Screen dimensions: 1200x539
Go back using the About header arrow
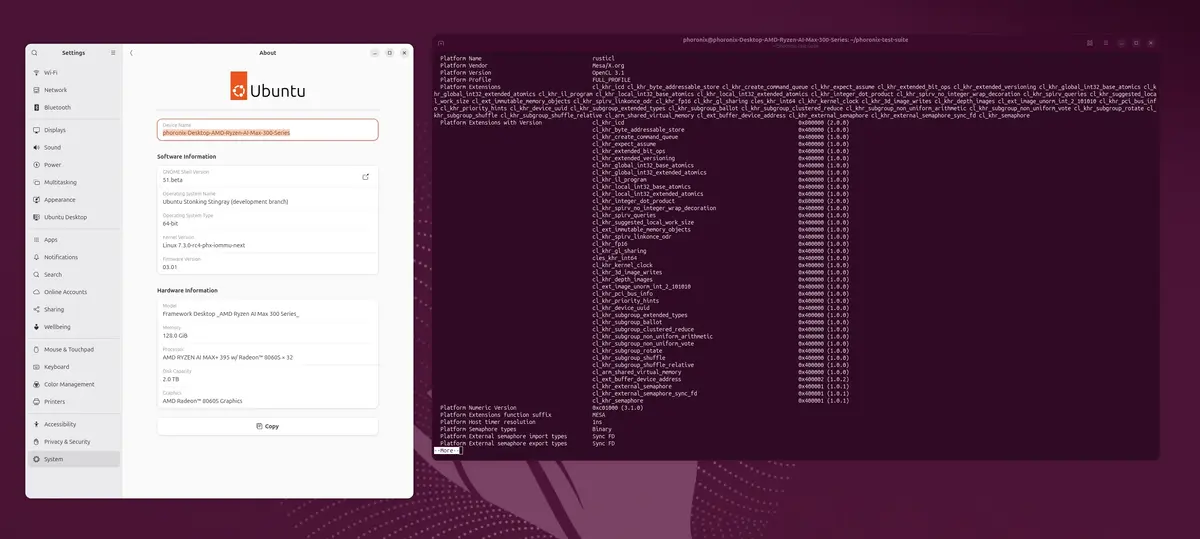(132, 52)
